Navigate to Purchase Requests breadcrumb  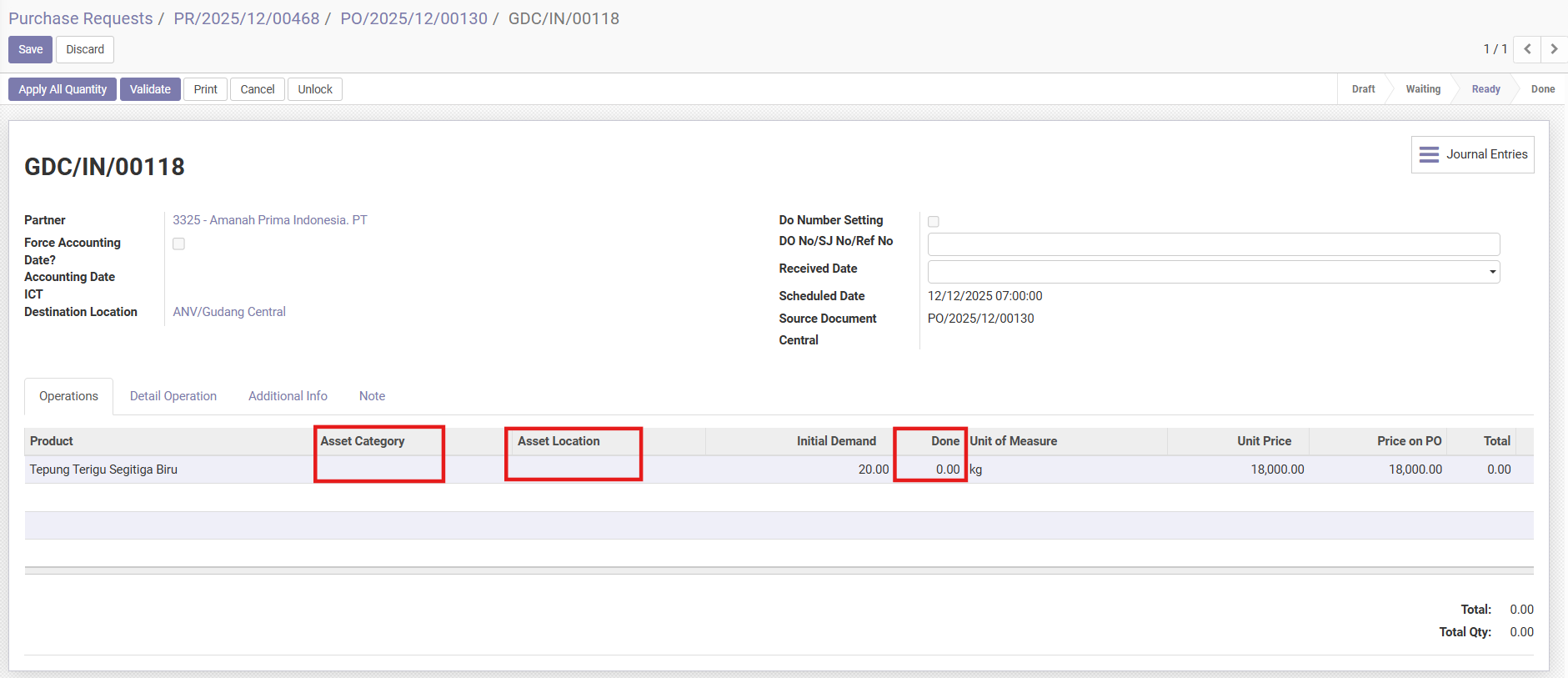pos(81,18)
